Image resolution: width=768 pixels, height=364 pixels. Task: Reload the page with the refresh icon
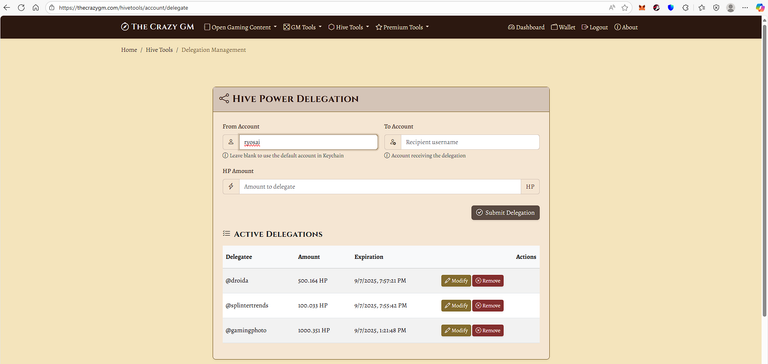21,8
